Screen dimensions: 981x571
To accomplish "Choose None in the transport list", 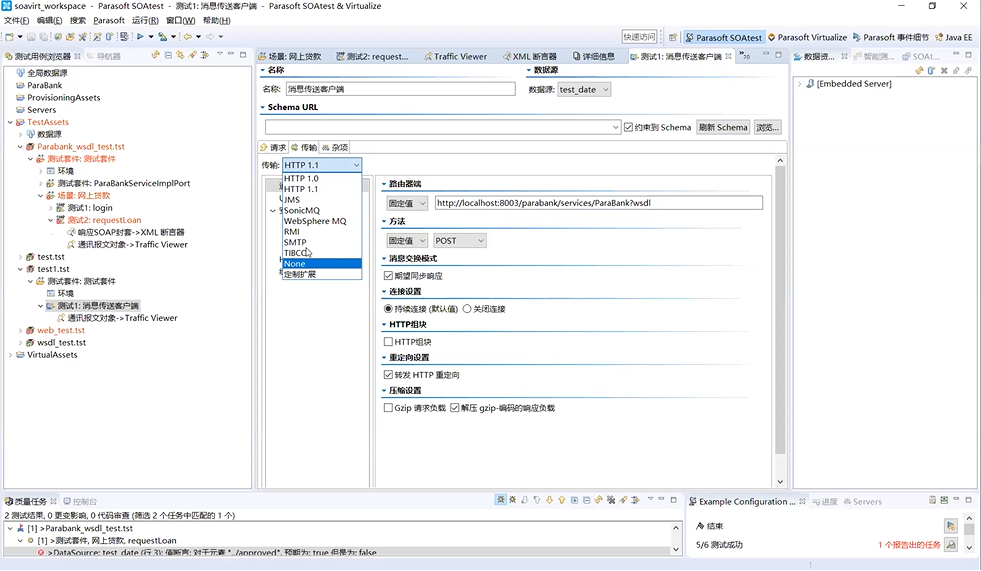I will pyautogui.click(x=322, y=264).
